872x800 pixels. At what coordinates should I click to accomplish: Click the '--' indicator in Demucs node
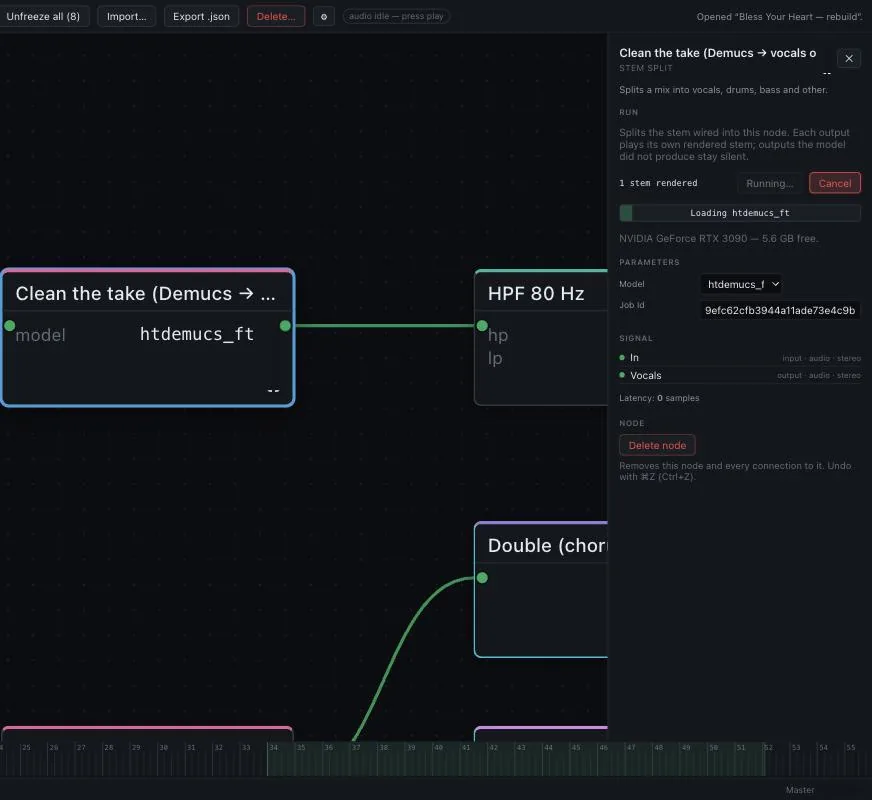pos(273,390)
